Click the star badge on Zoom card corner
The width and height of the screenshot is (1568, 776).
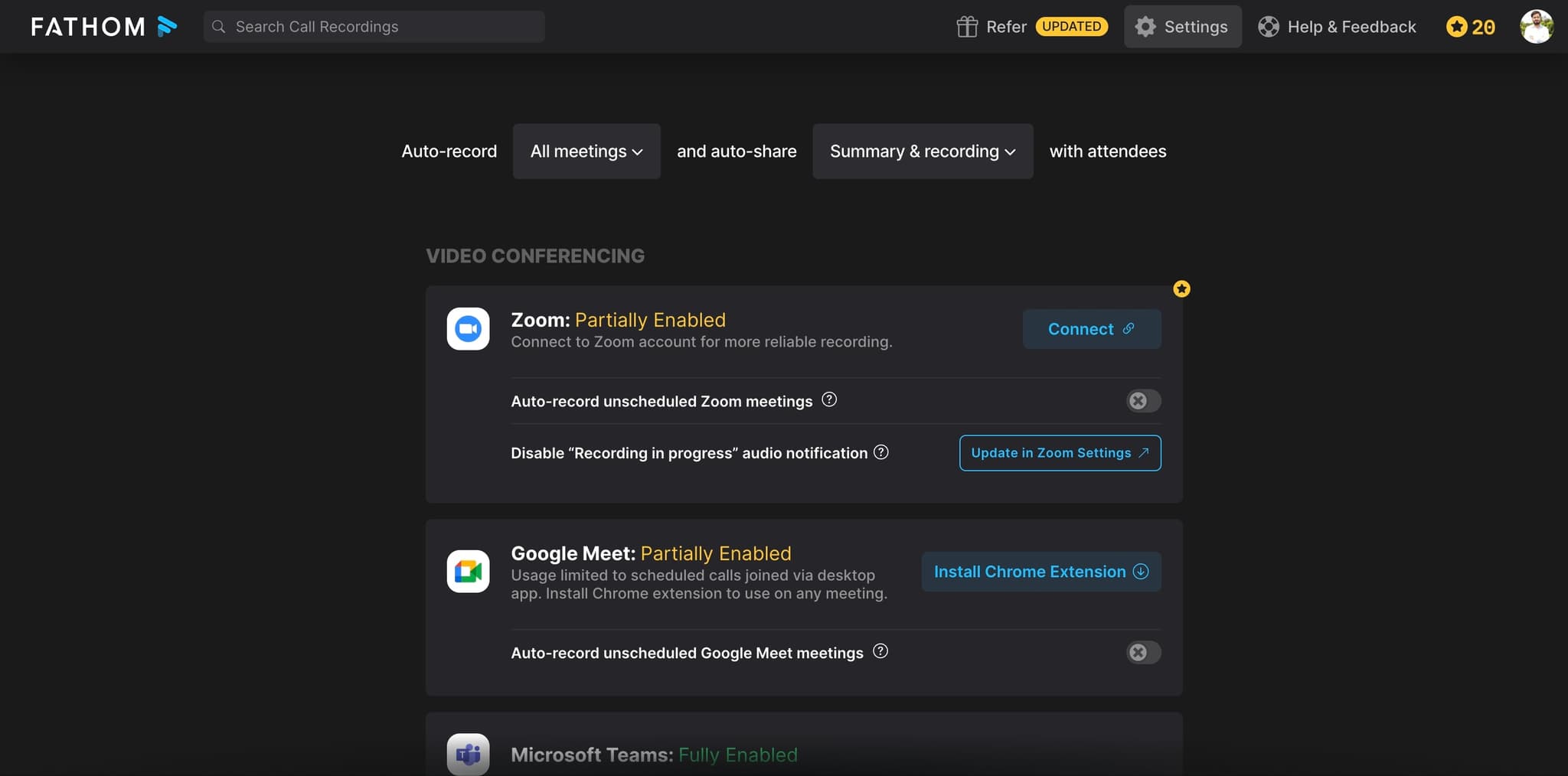pos(1181,289)
